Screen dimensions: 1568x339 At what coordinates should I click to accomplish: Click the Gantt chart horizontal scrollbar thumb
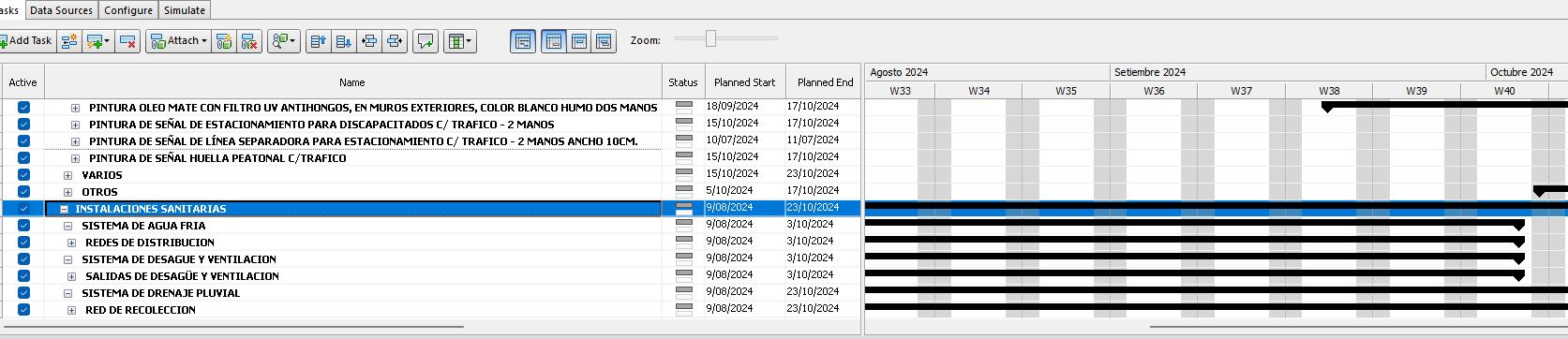[x=1359, y=327]
